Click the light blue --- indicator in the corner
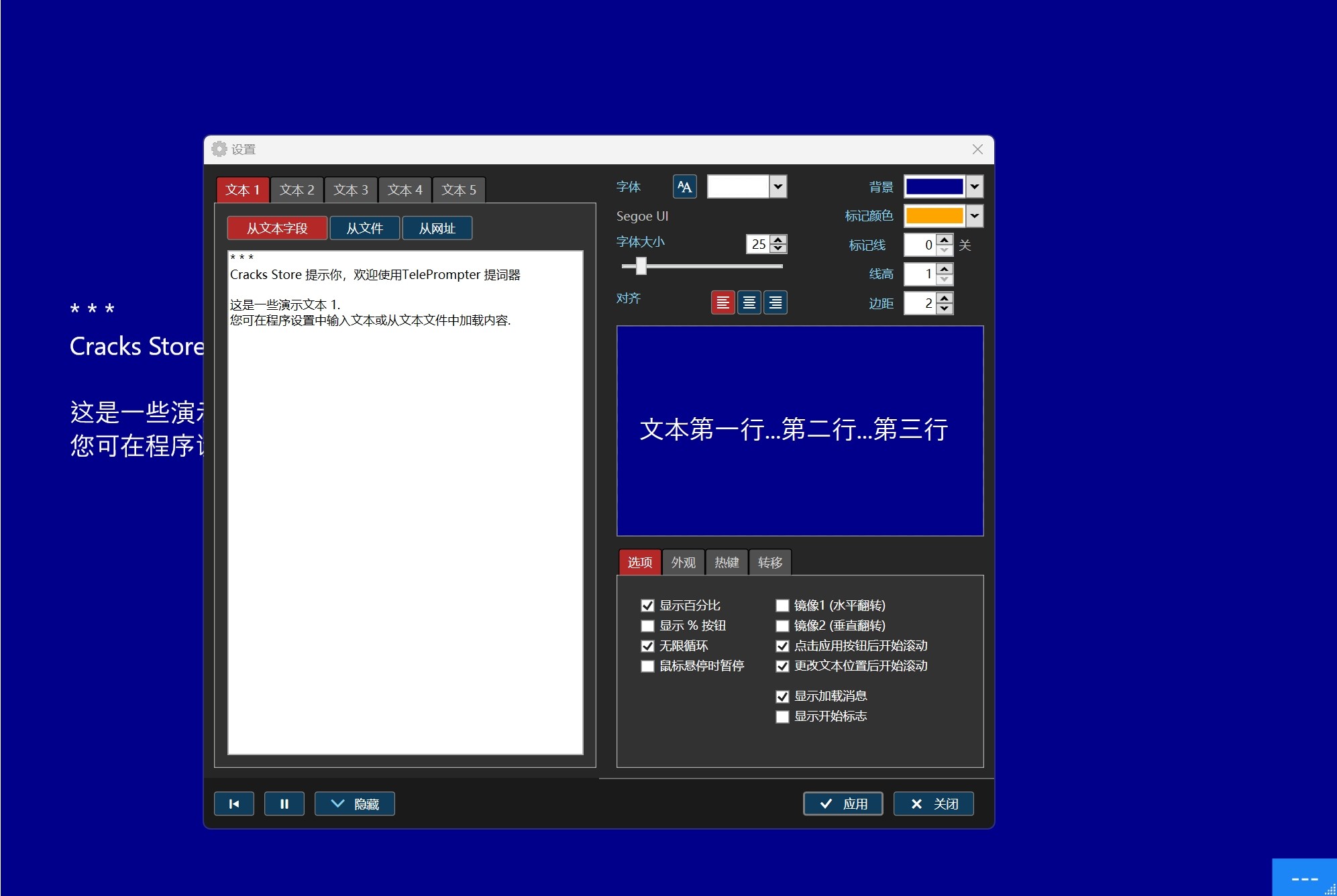 [x=1303, y=877]
